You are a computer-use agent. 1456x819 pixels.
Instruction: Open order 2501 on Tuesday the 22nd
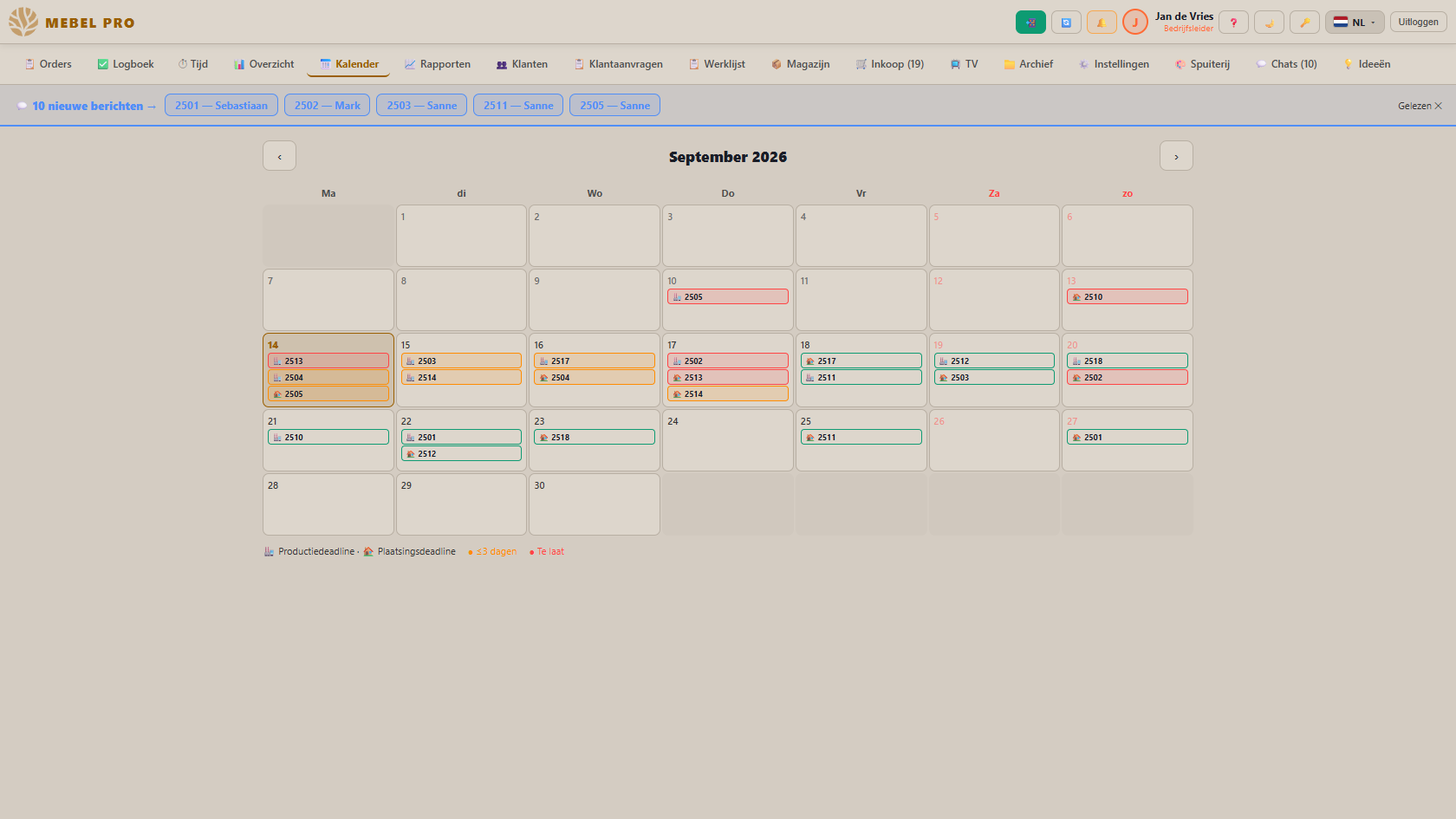point(461,437)
